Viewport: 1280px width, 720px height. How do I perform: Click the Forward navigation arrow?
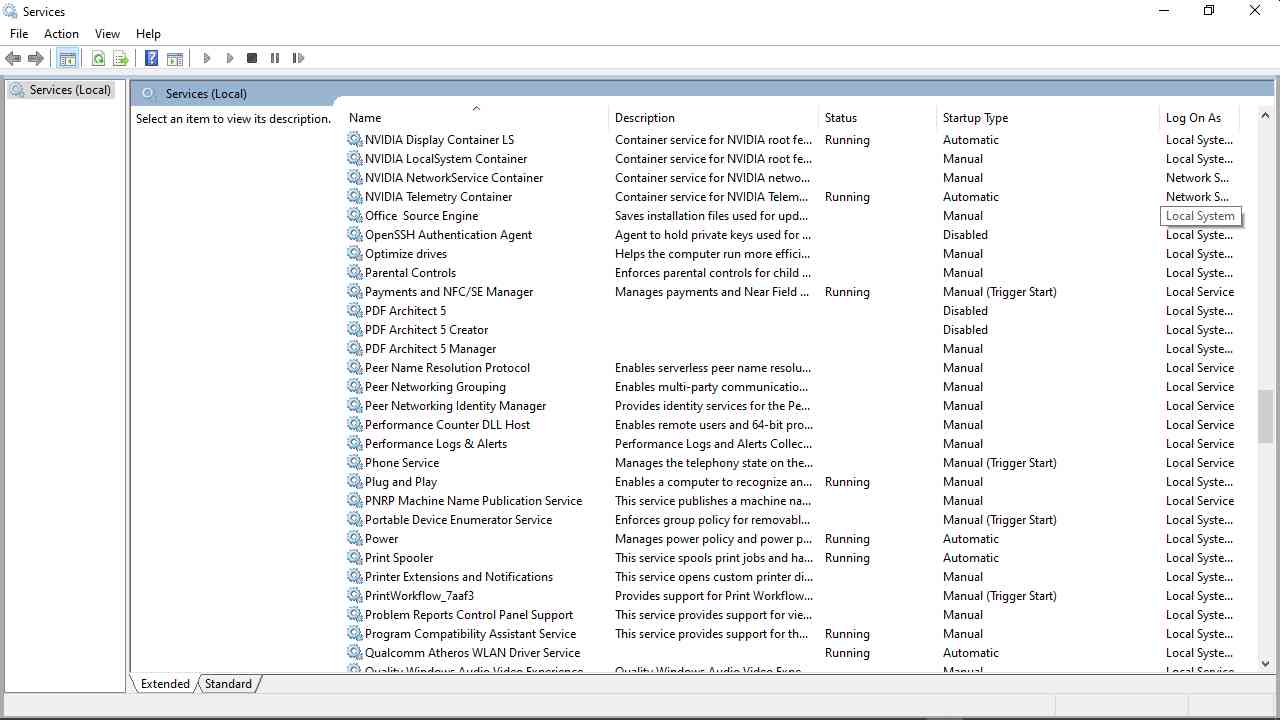[x=36, y=59]
